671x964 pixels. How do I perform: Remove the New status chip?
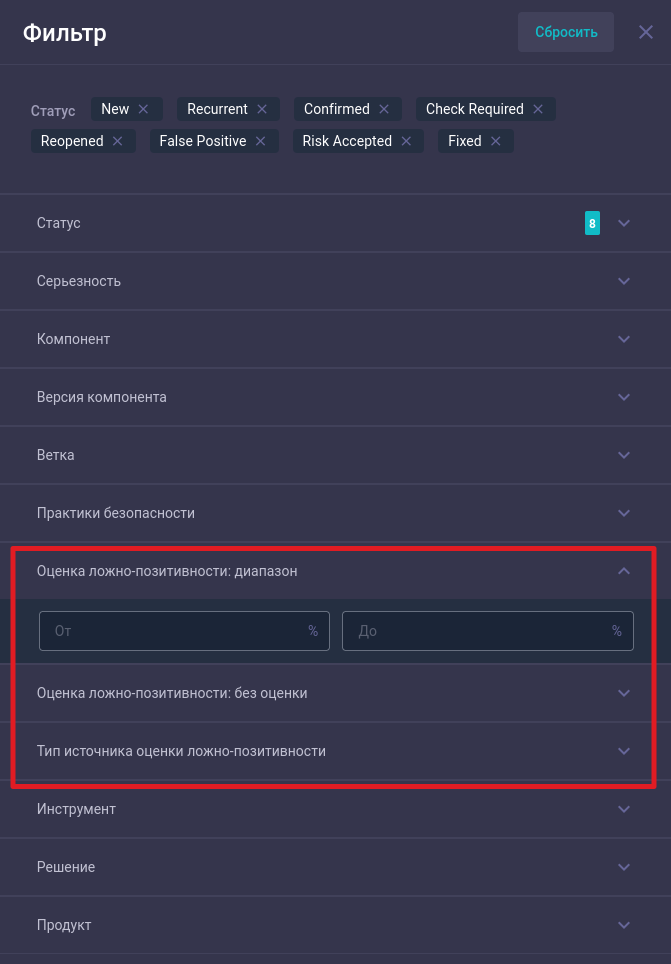(x=143, y=109)
